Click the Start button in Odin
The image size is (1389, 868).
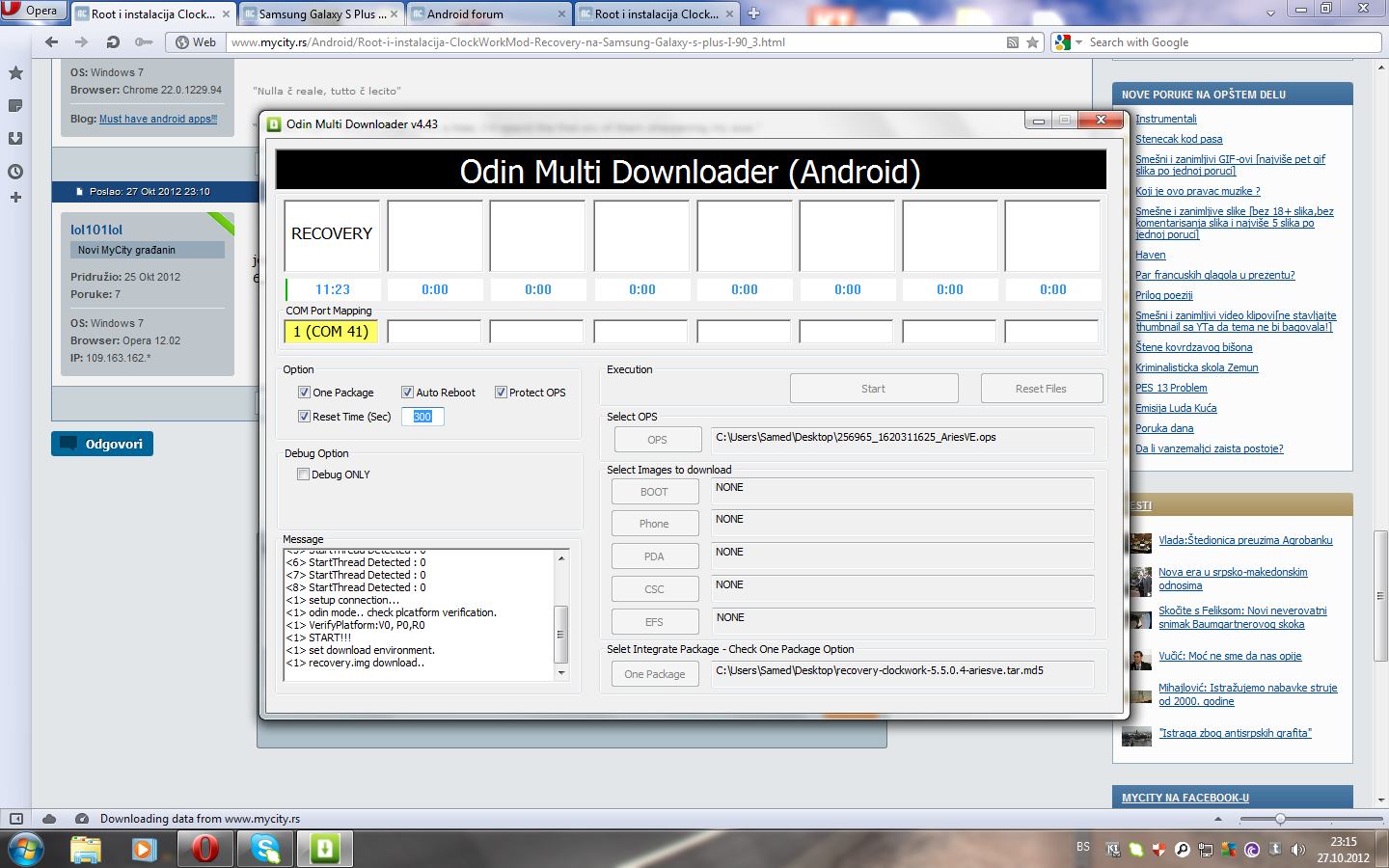(874, 389)
